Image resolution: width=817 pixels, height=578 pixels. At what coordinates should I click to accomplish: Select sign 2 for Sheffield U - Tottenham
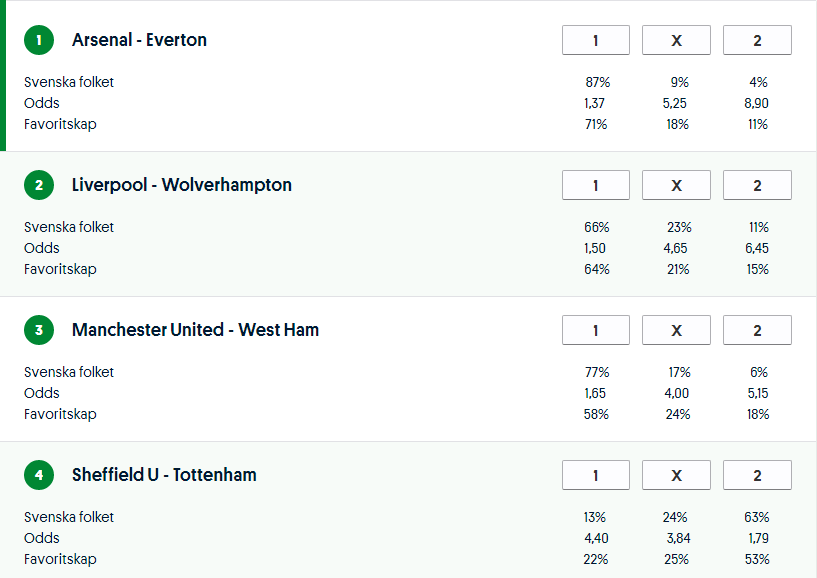point(757,475)
